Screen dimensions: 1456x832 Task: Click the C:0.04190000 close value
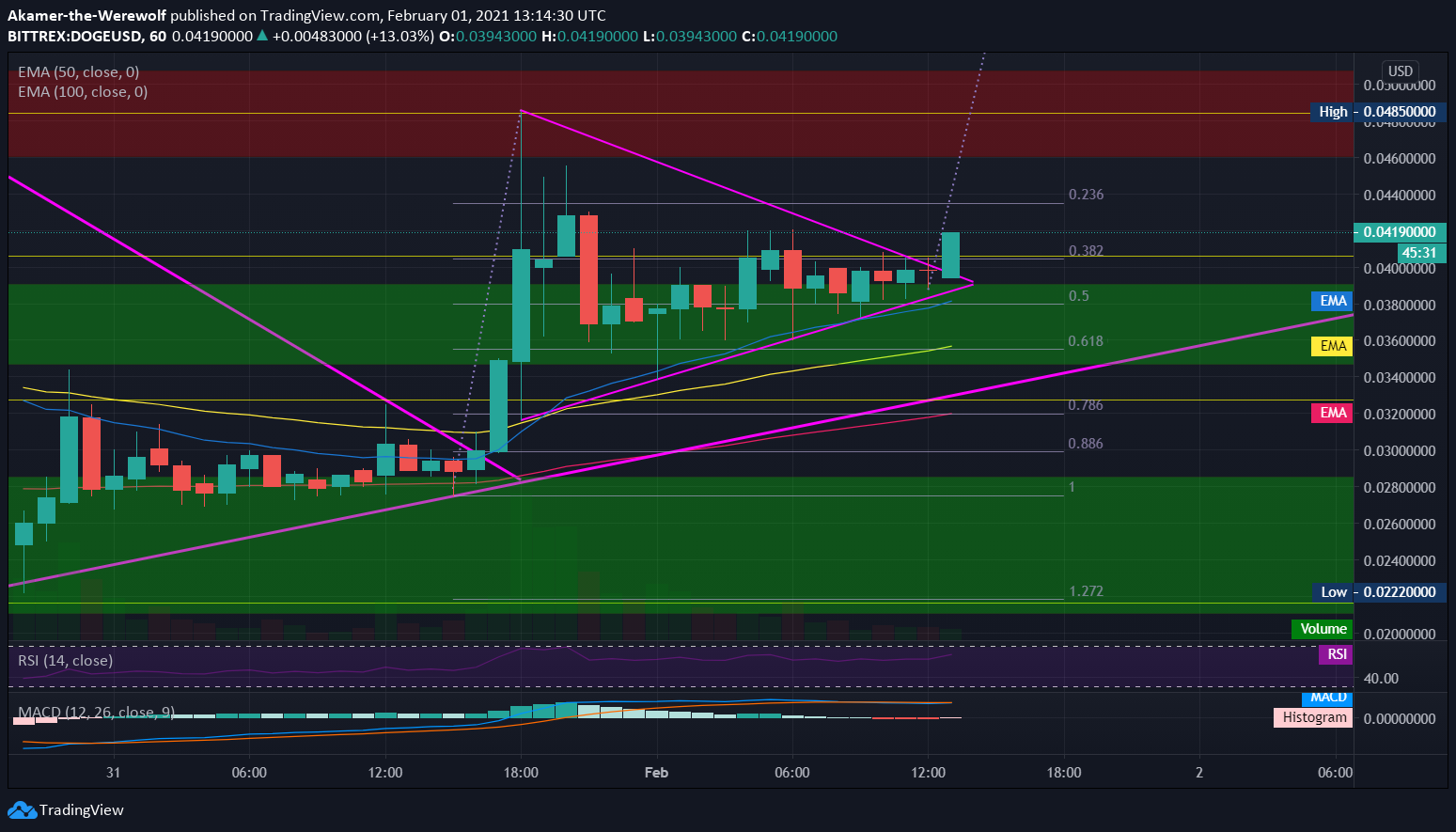pos(790,36)
